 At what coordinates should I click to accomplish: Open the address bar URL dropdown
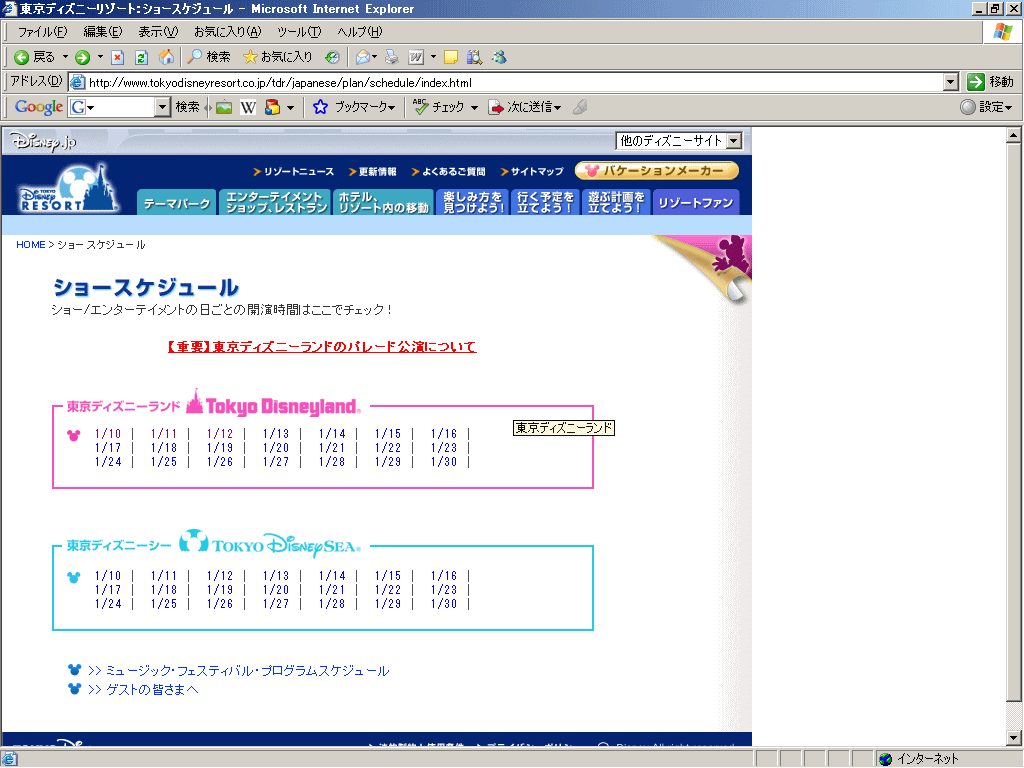(951, 82)
